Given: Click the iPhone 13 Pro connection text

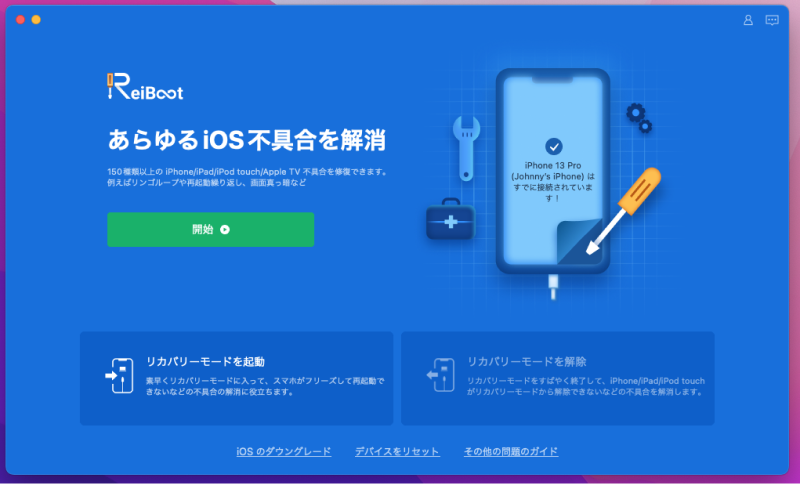Looking at the screenshot, I should coord(553,182).
